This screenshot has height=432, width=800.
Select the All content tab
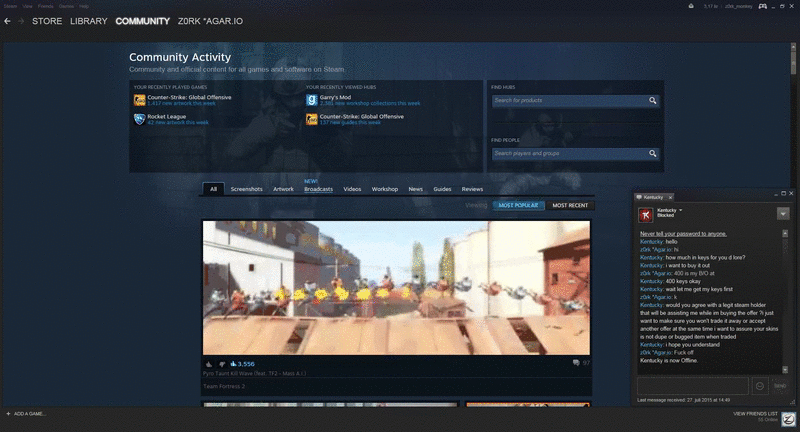213,189
